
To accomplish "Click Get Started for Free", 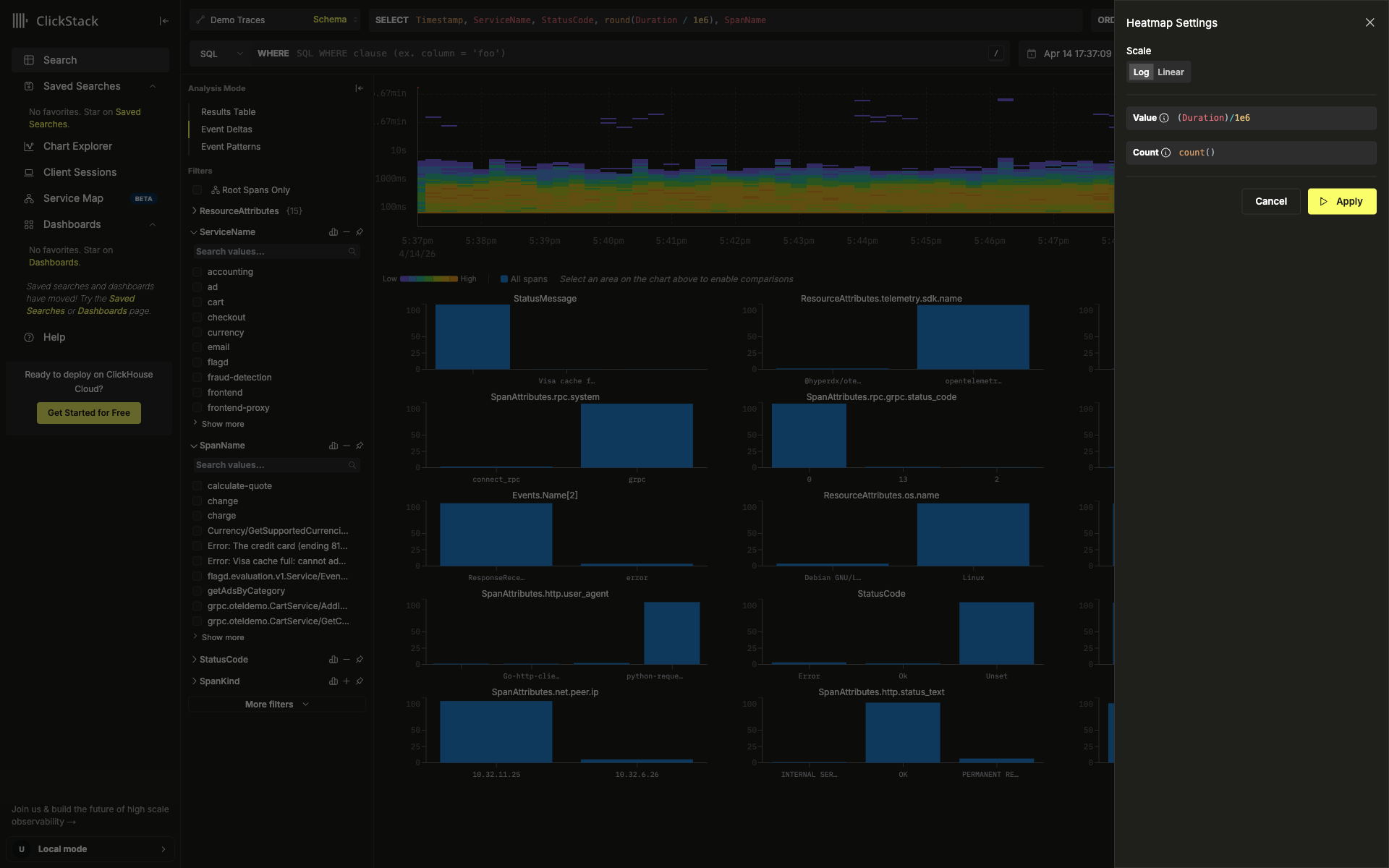I will click(88, 412).
